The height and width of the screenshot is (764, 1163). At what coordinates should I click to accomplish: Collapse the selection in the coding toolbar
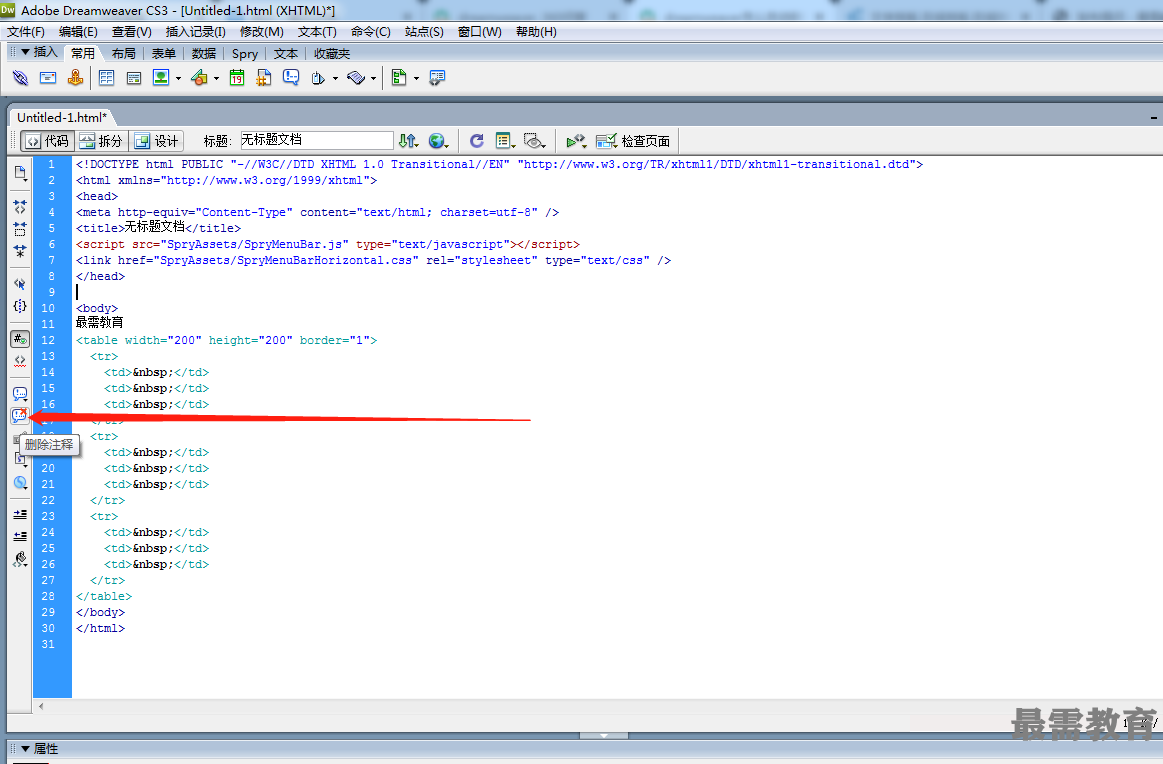pos(20,229)
